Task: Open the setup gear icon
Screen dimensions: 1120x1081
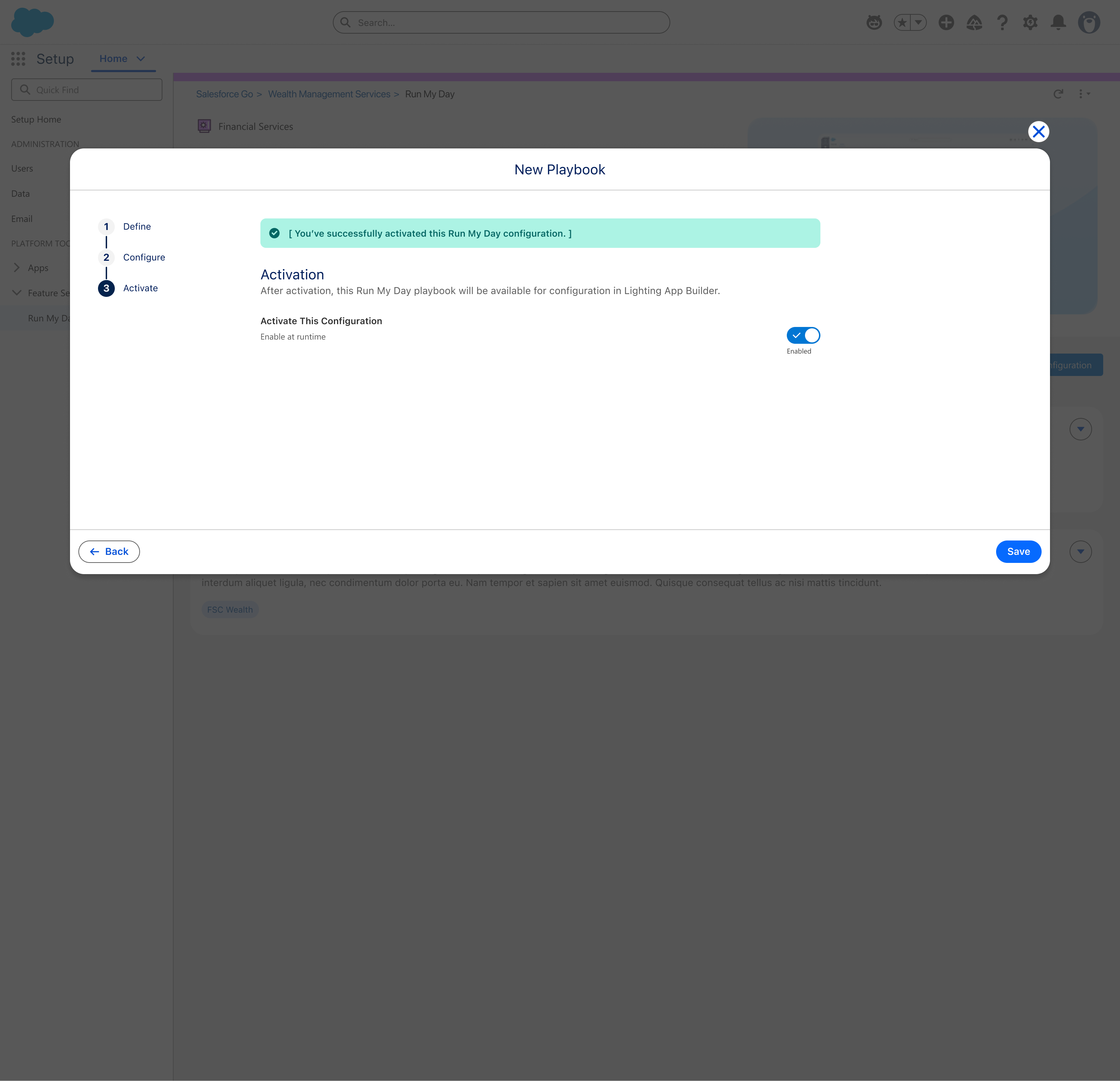Action: click(1030, 23)
